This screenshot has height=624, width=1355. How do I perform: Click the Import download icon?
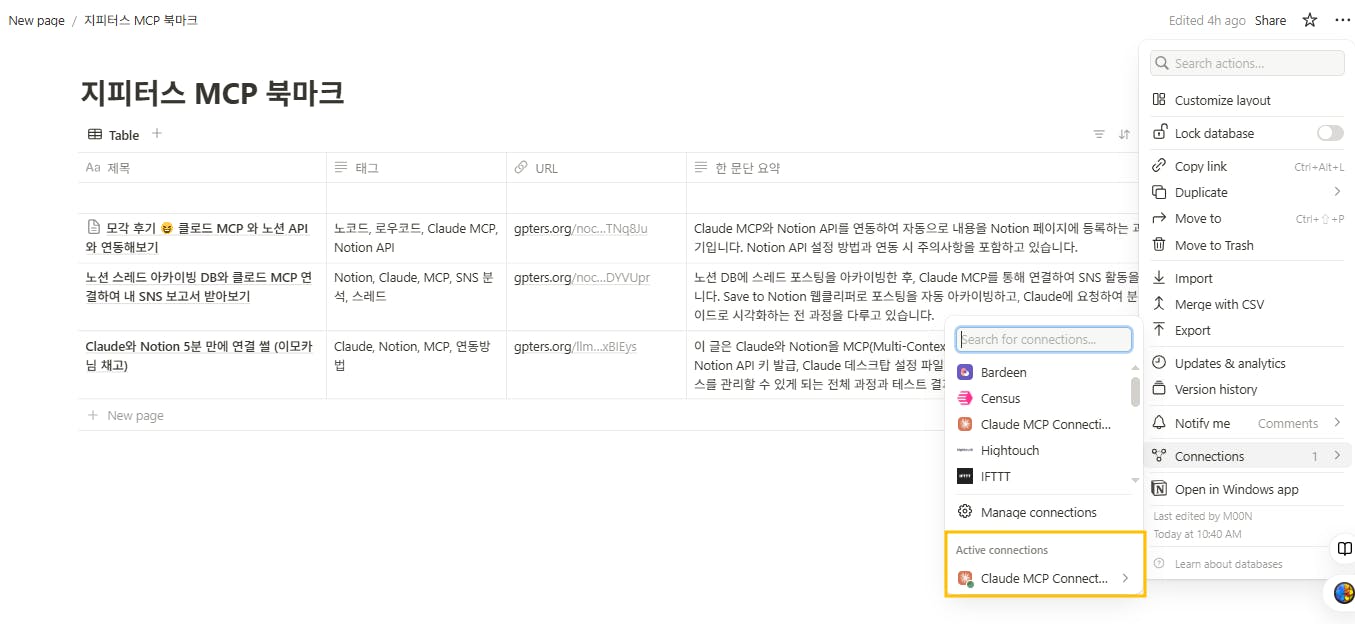click(1159, 278)
